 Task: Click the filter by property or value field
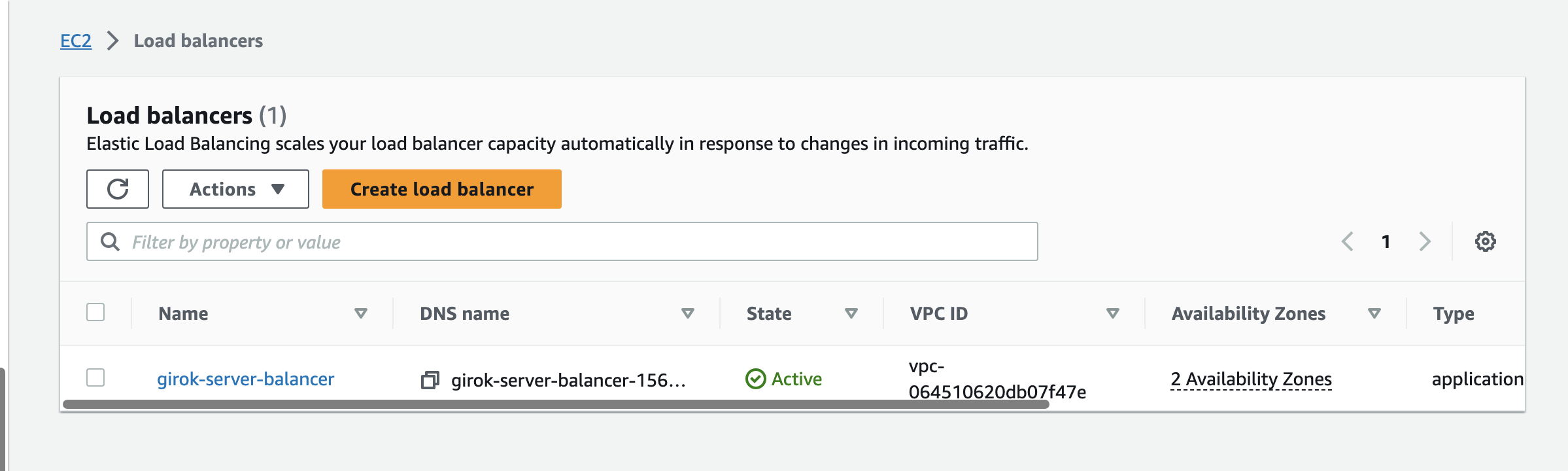click(458, 241)
